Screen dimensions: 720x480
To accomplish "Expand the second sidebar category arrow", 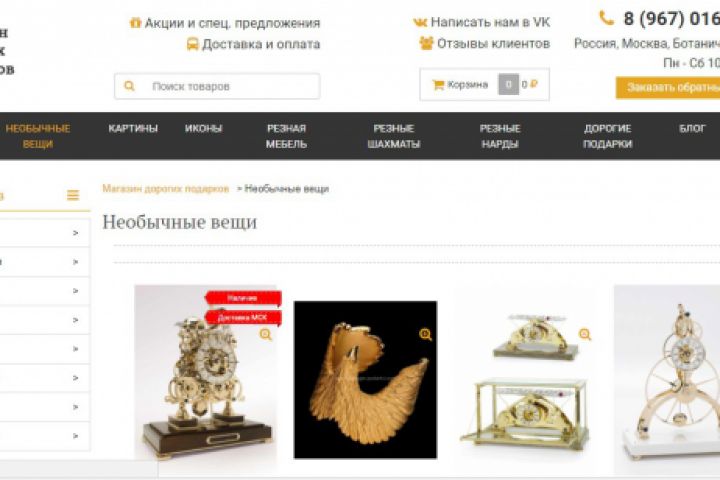I will coord(75,262).
